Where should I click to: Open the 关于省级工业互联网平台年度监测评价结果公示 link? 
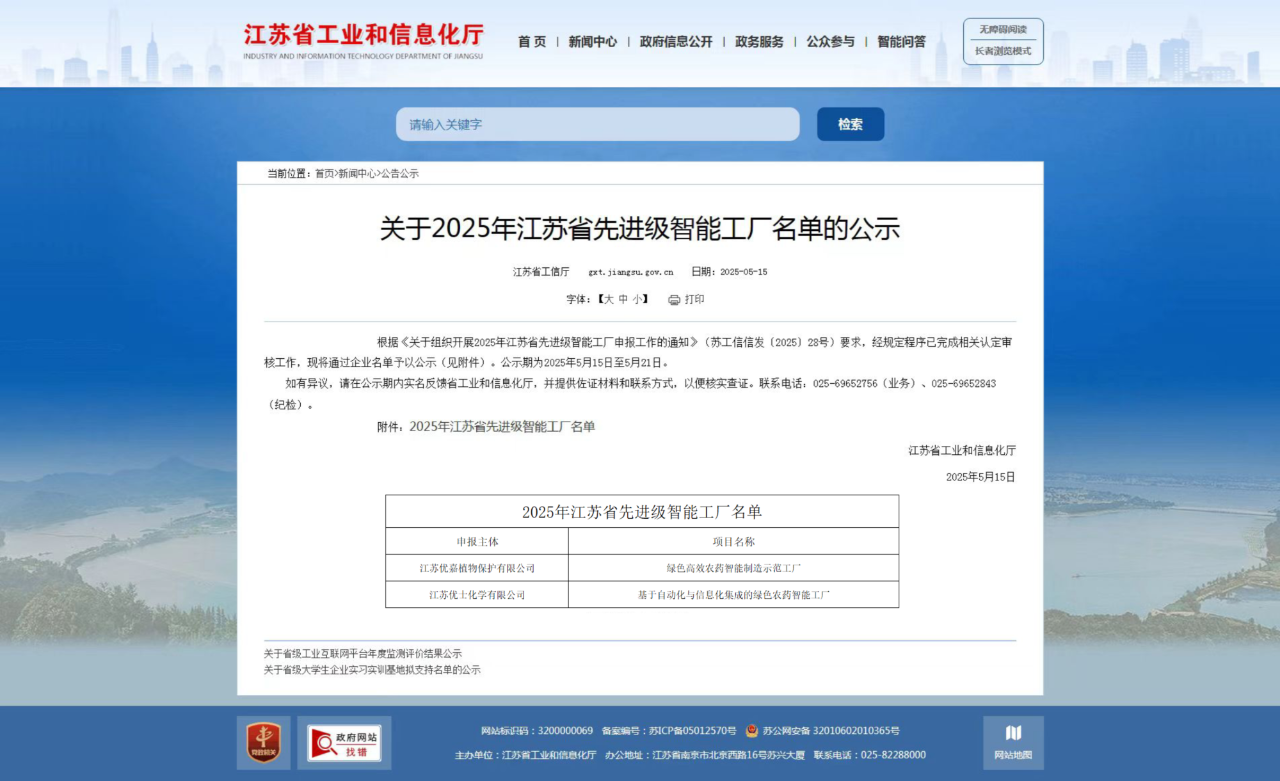coord(363,654)
